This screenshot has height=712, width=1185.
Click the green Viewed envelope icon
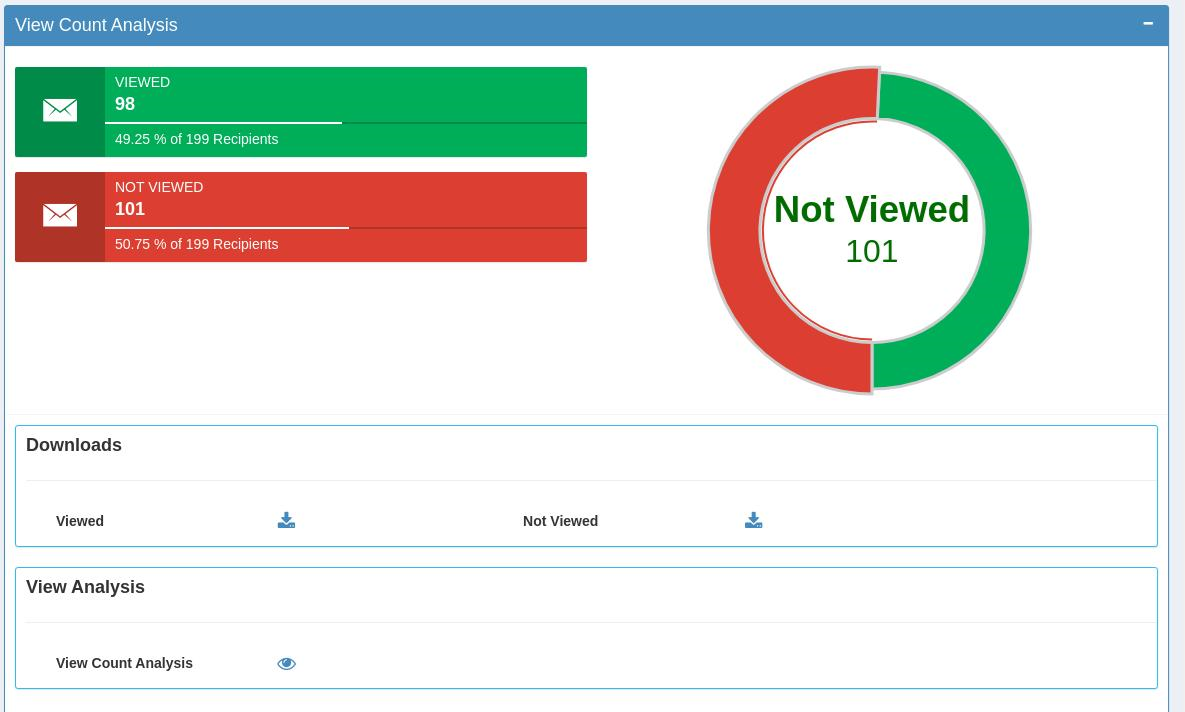pyautogui.click(x=60, y=111)
